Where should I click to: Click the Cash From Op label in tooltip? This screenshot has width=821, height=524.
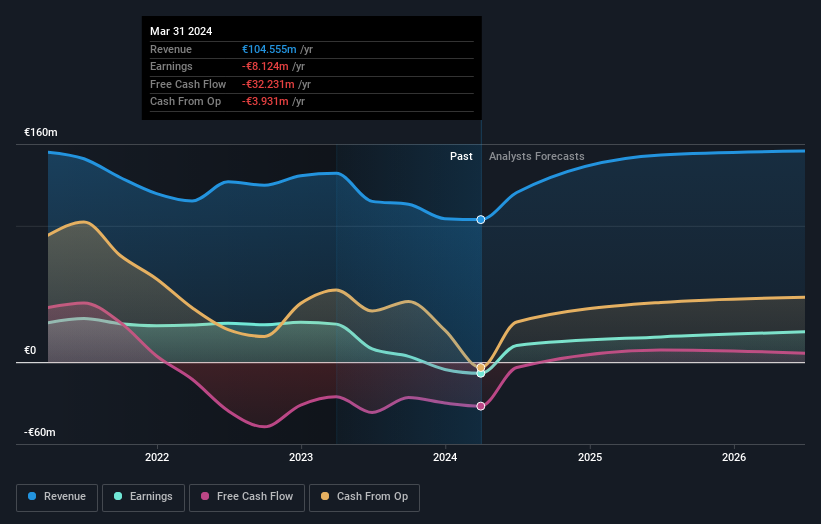click(186, 102)
